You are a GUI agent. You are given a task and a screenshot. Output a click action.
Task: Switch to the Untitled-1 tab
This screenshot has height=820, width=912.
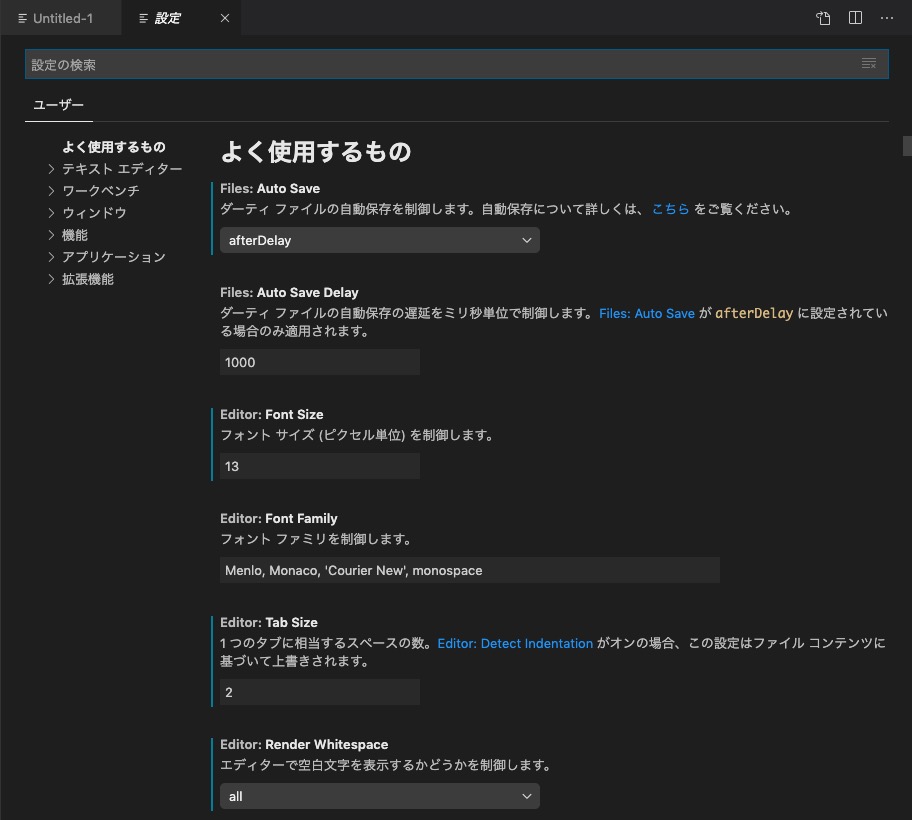pyautogui.click(x=60, y=18)
